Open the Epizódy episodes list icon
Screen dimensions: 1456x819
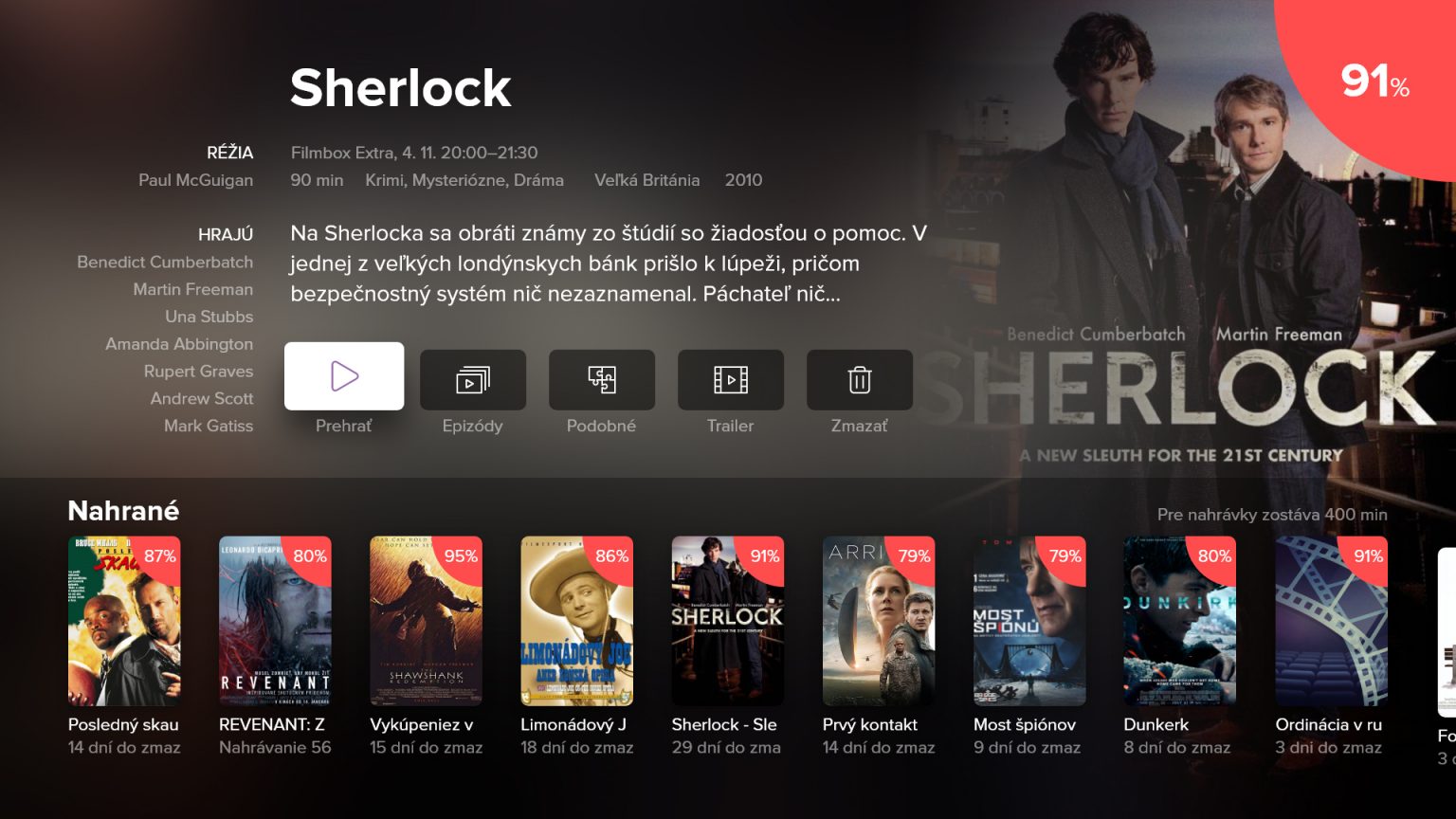(473, 380)
